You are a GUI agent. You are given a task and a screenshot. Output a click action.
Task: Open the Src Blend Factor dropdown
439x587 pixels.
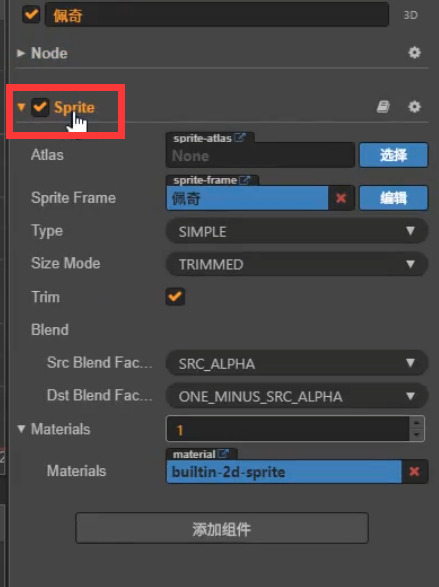[x=297, y=363]
